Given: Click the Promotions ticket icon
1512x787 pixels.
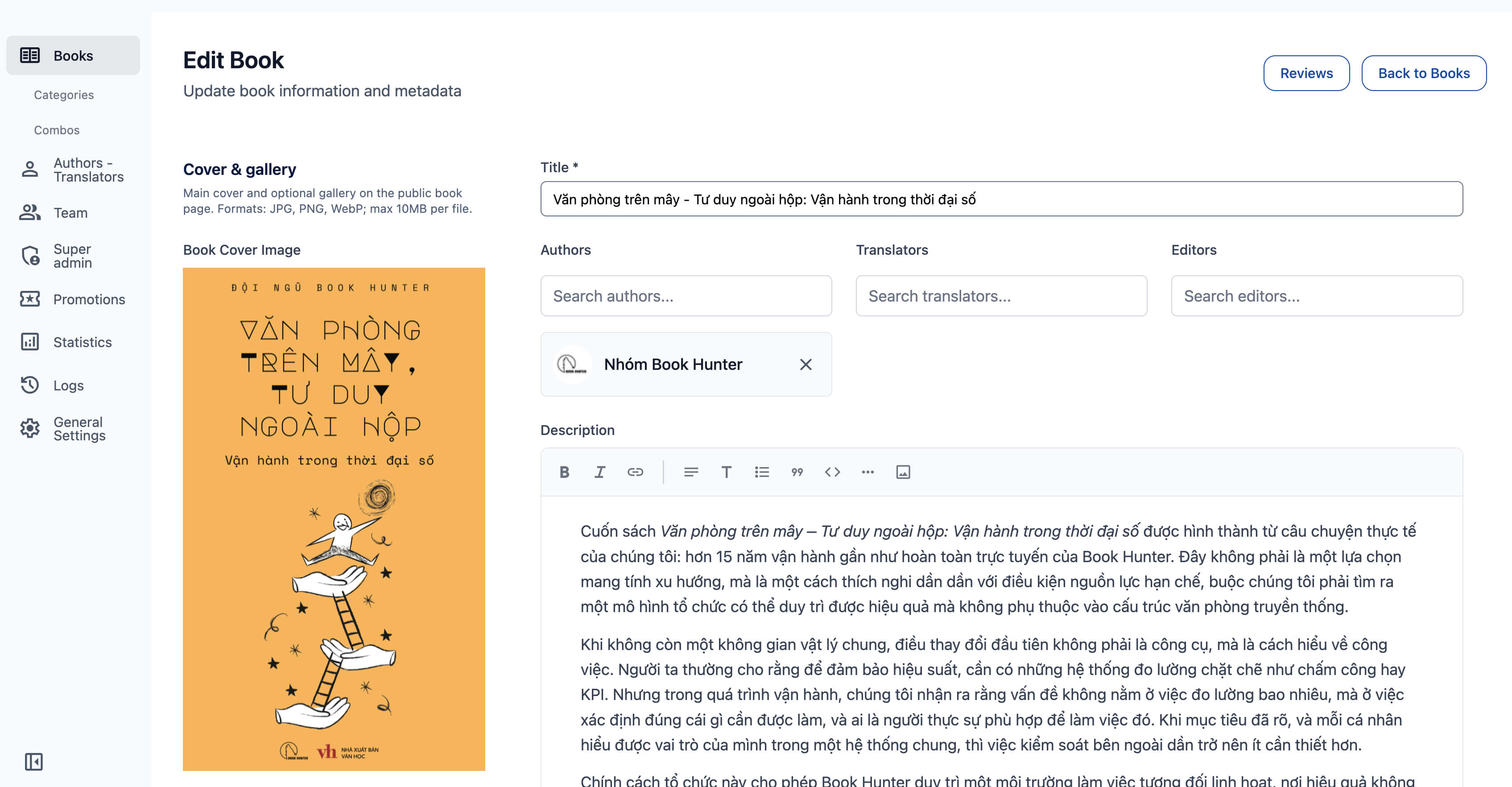Looking at the screenshot, I should tap(30, 299).
